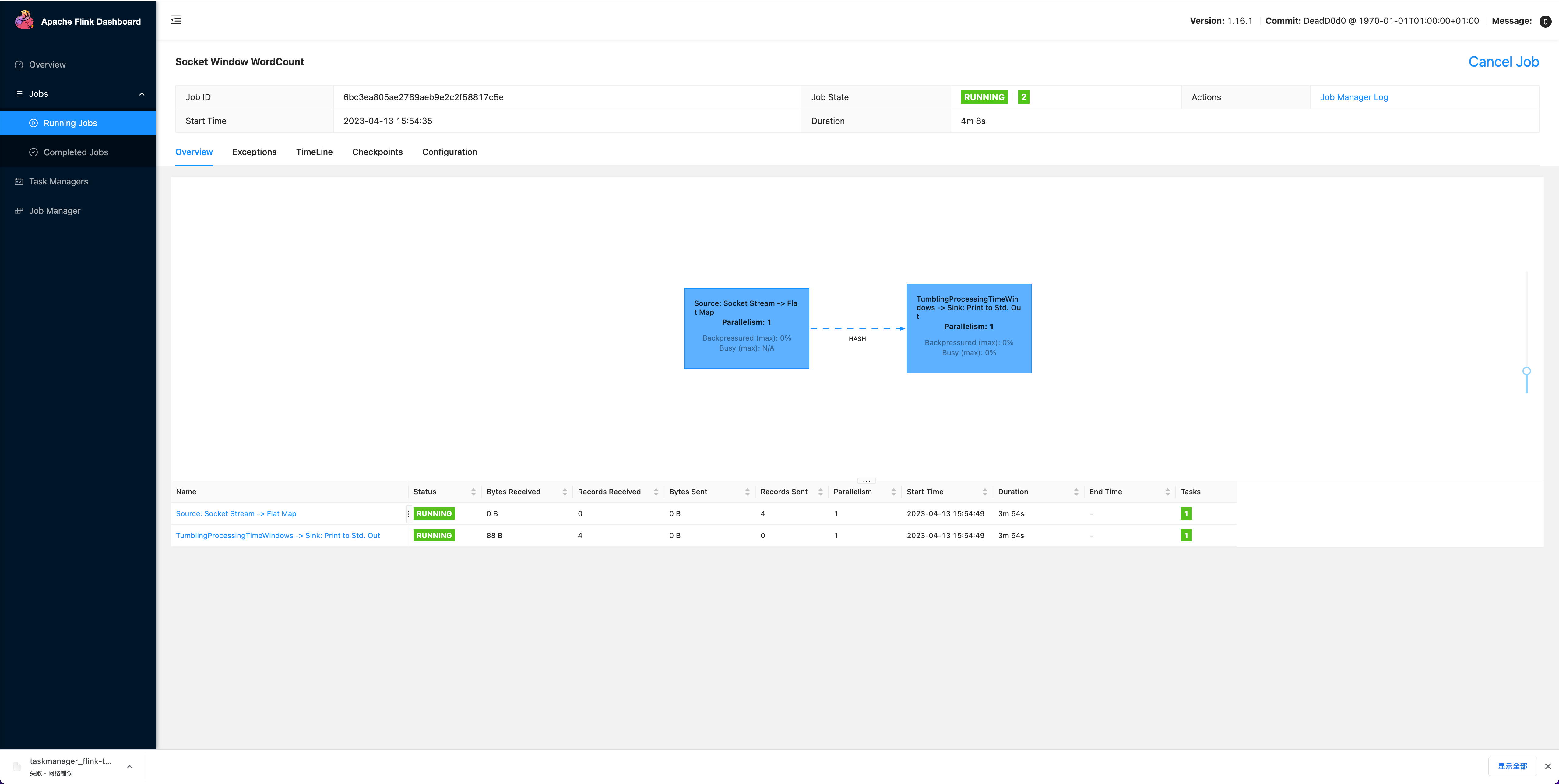Click the Completed Jobs check icon

coord(33,152)
